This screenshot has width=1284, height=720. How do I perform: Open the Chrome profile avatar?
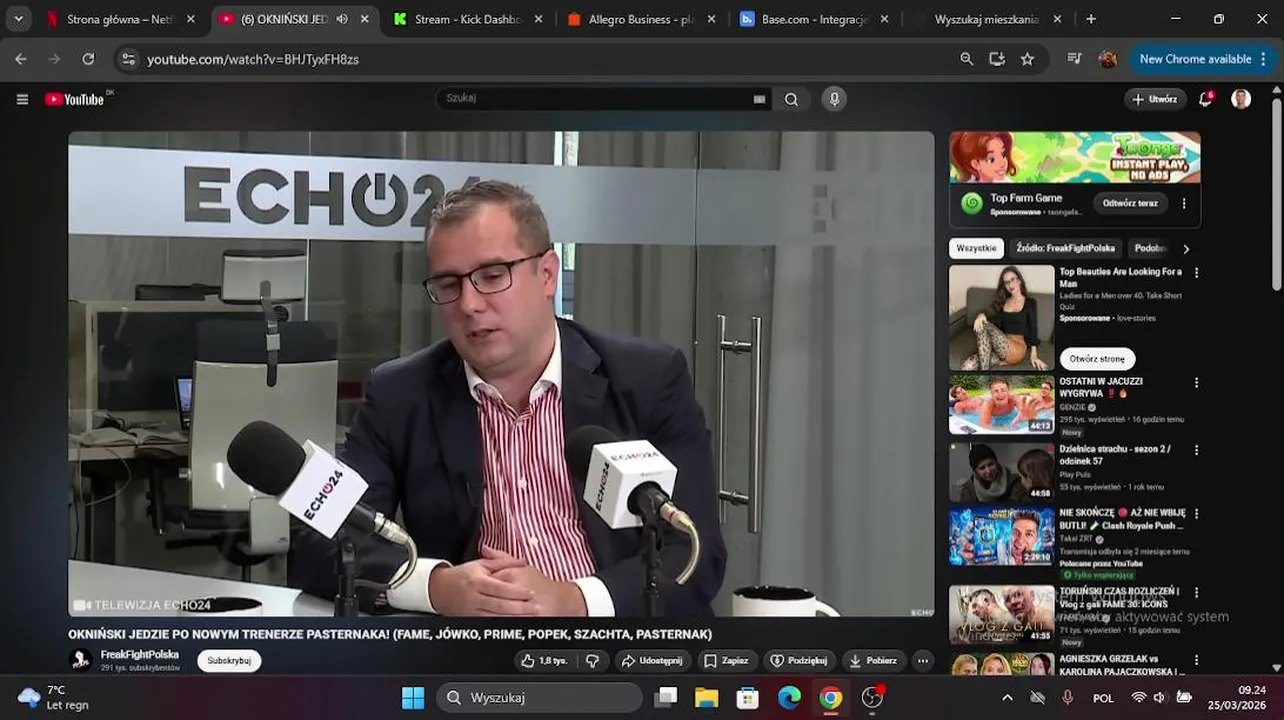1107,59
